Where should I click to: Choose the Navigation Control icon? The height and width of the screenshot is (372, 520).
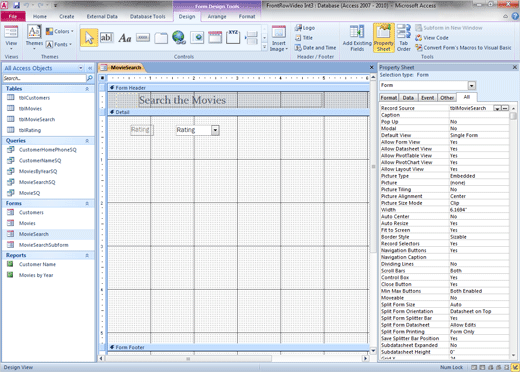(215, 38)
